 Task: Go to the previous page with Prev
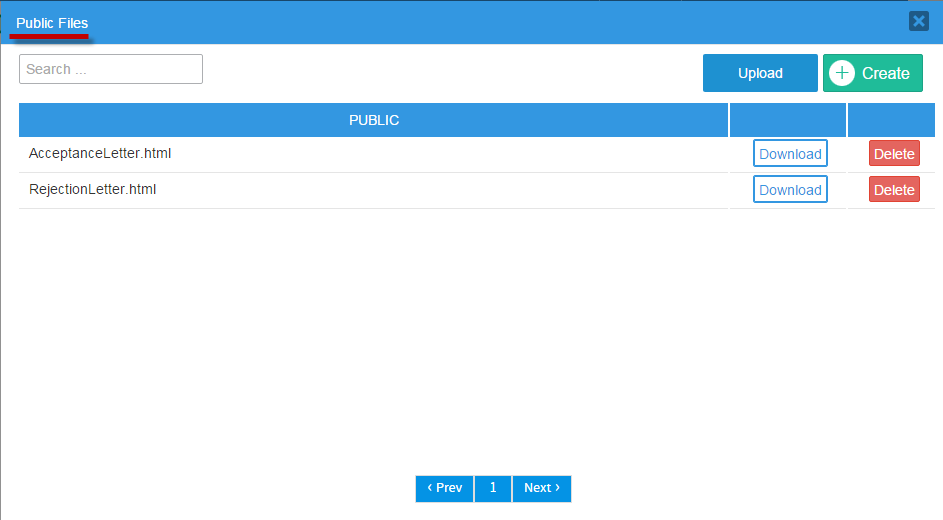444,488
